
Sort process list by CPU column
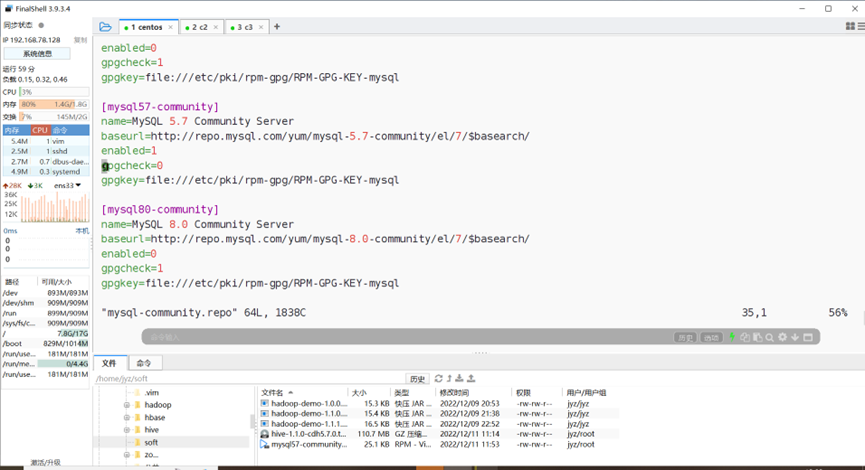pyautogui.click(x=40, y=130)
